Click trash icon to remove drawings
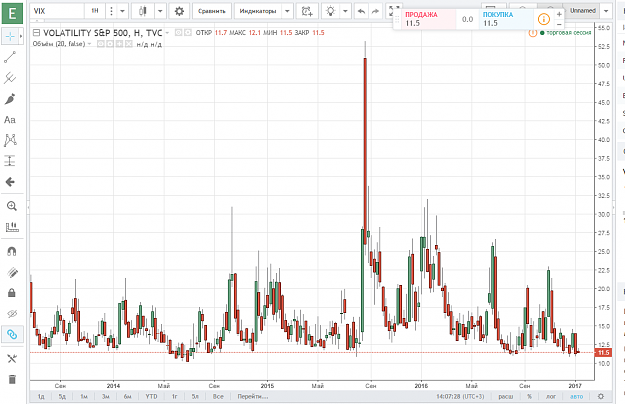 (12, 379)
